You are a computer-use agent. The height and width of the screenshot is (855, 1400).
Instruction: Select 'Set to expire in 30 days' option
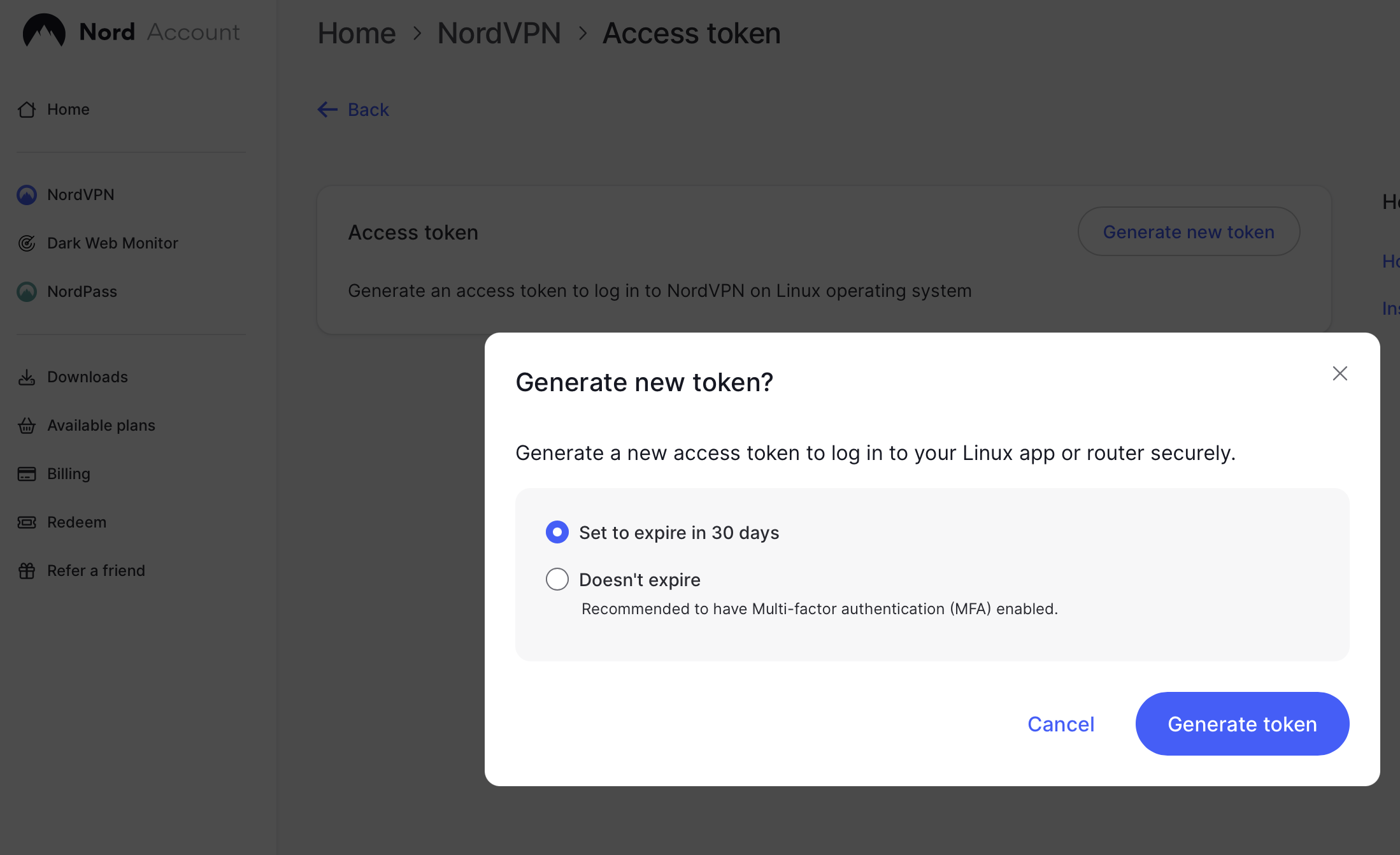[x=557, y=532]
